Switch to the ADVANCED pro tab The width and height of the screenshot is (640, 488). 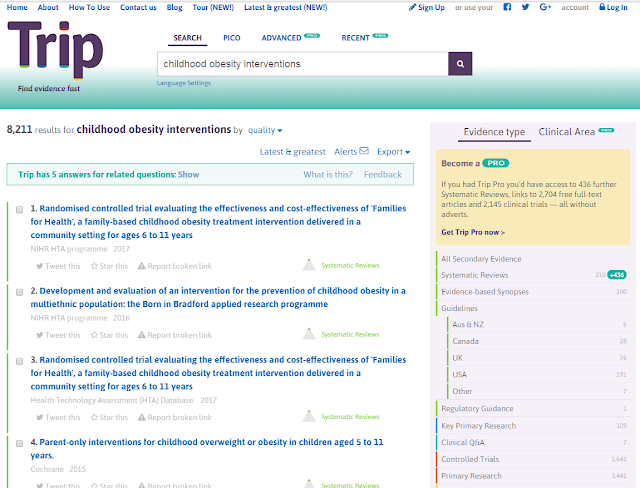[290, 38]
